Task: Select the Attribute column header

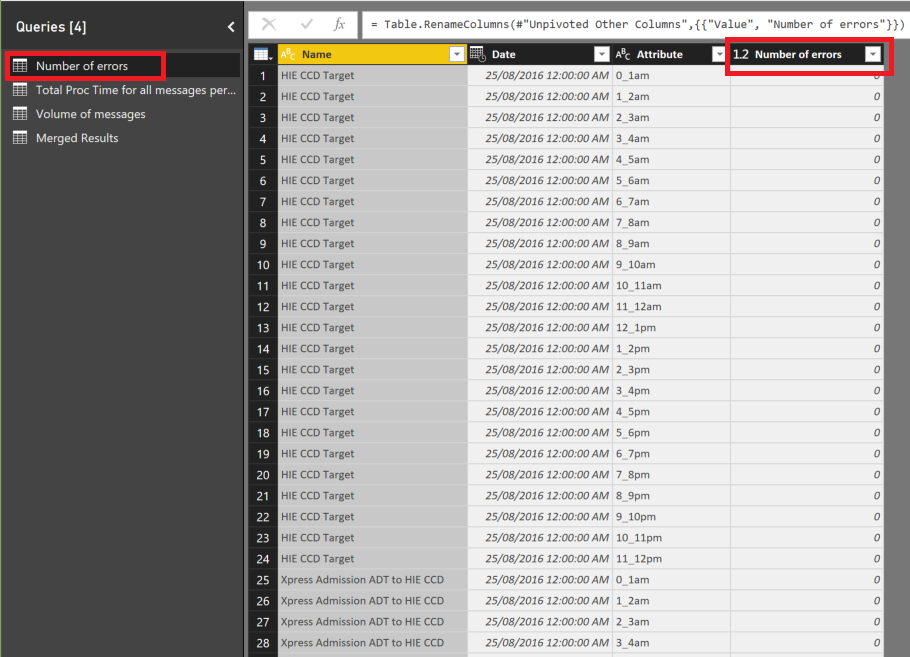Action: pyautogui.click(x=671, y=55)
